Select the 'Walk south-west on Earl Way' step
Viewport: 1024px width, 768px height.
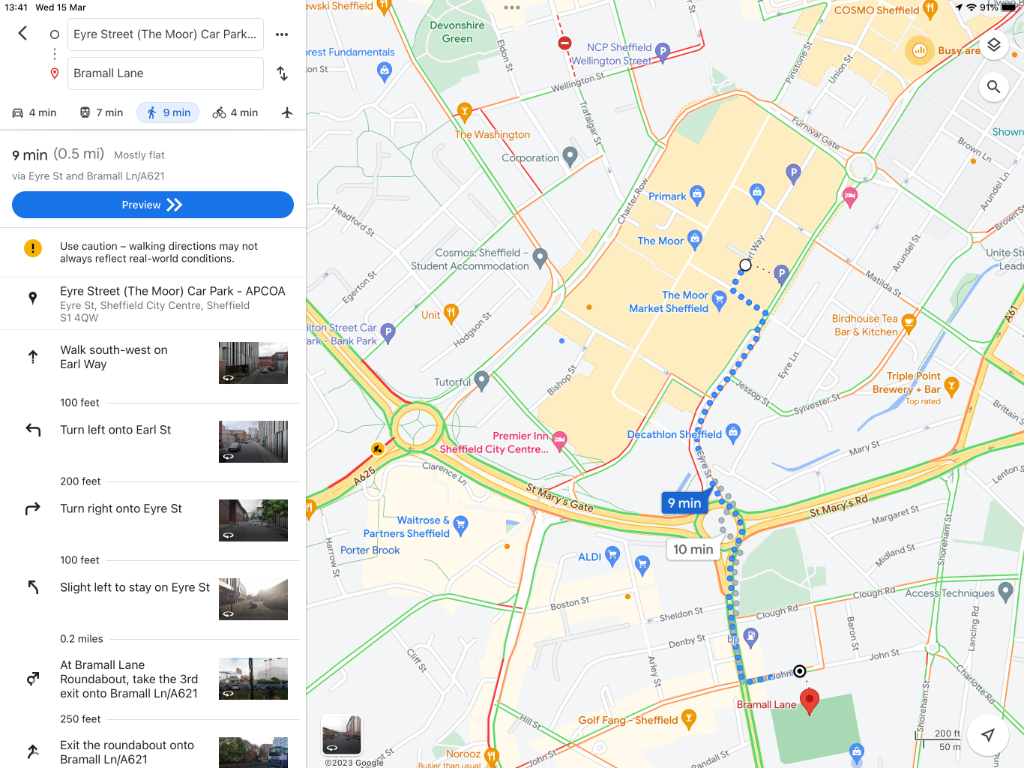[153, 362]
